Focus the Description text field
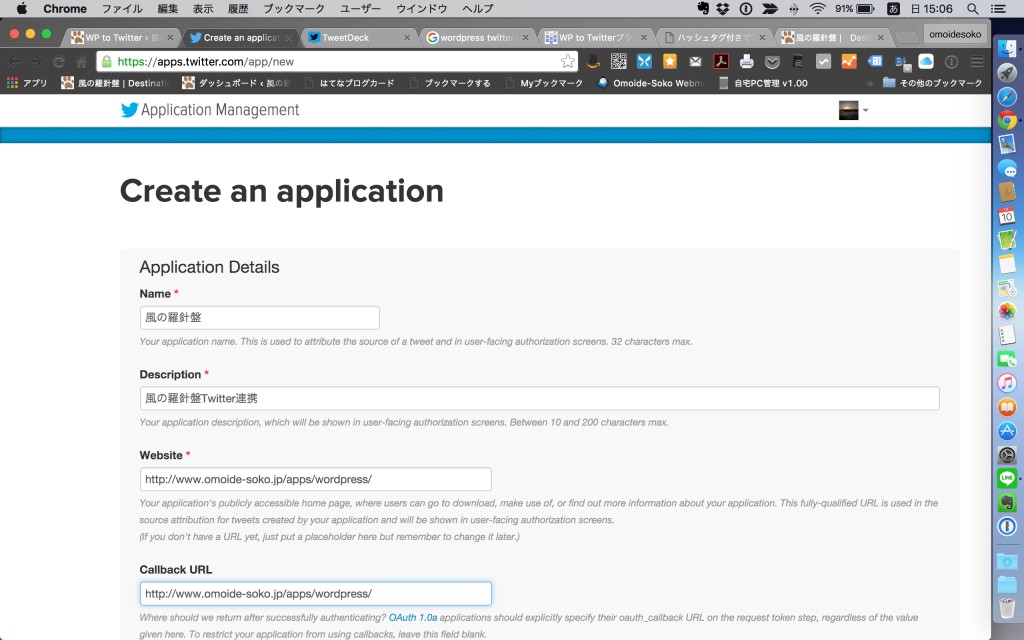This screenshot has height=640, width=1024. coord(539,398)
